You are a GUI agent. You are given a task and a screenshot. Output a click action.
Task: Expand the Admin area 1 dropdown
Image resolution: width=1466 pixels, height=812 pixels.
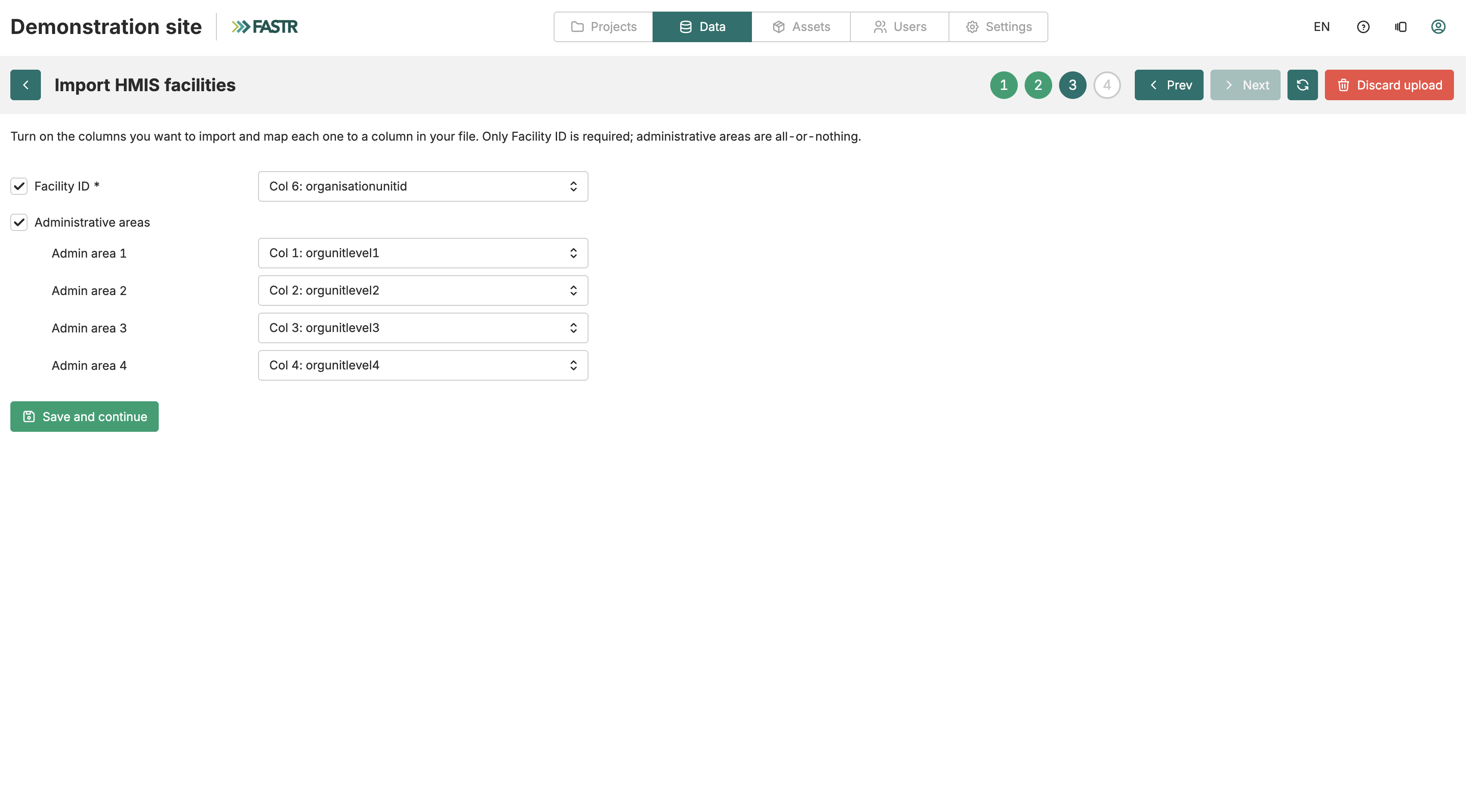pos(423,252)
